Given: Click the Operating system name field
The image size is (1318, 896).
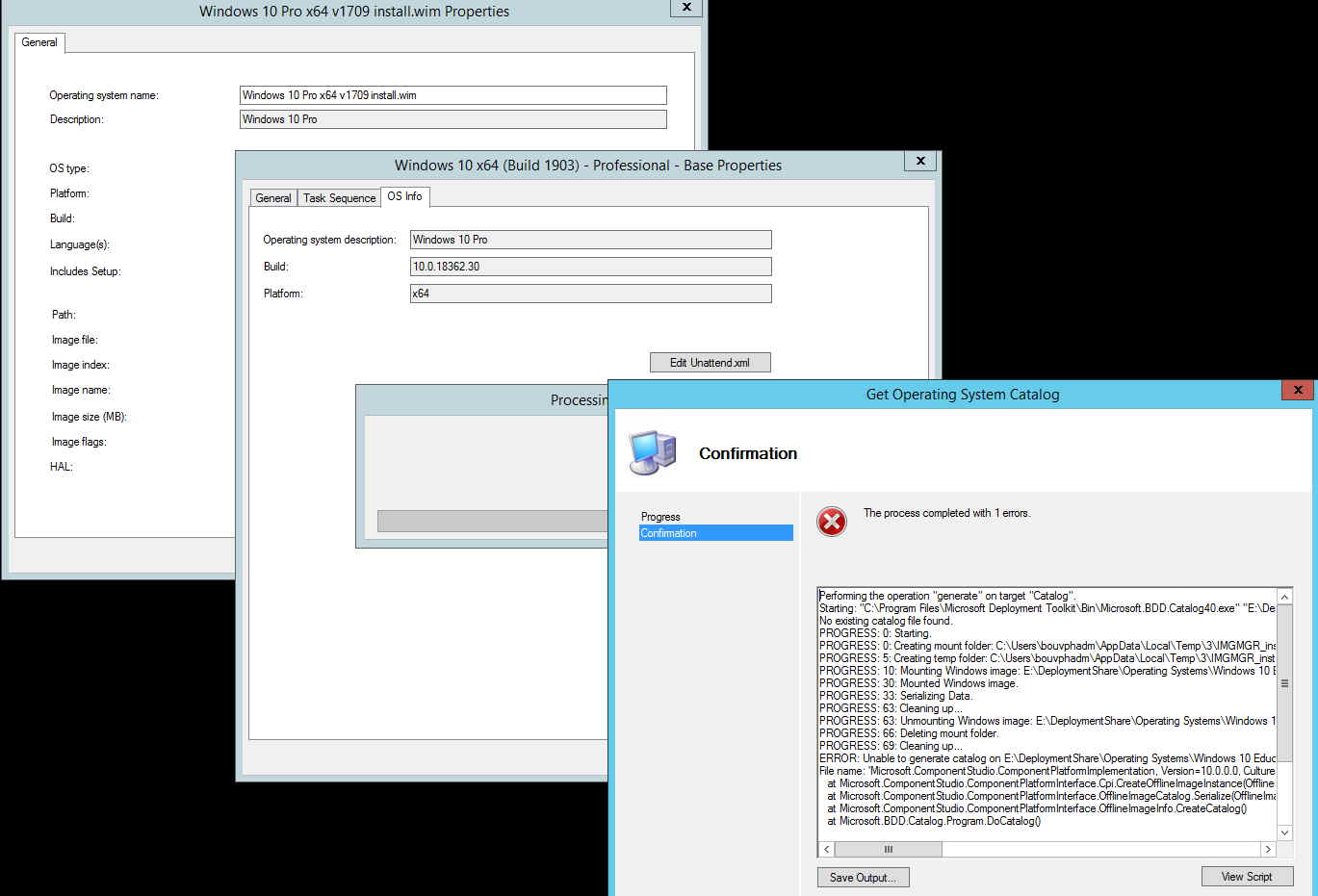Looking at the screenshot, I should (x=452, y=94).
